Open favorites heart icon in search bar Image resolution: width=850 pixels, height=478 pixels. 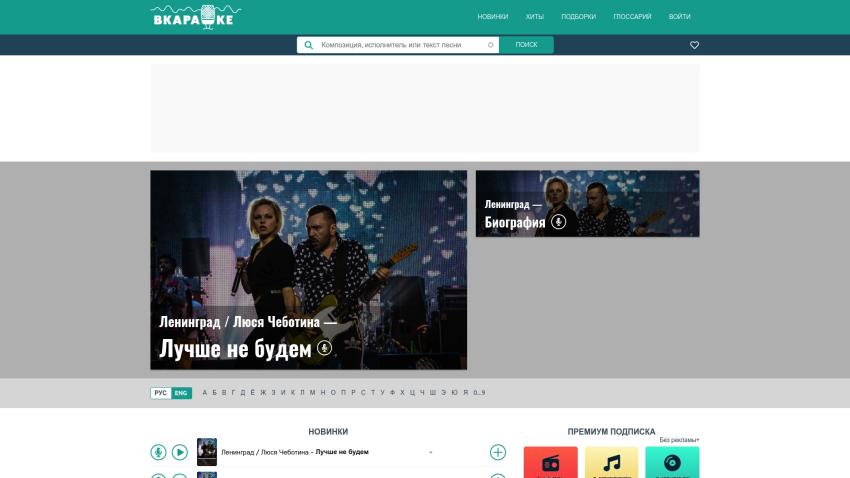pos(694,45)
